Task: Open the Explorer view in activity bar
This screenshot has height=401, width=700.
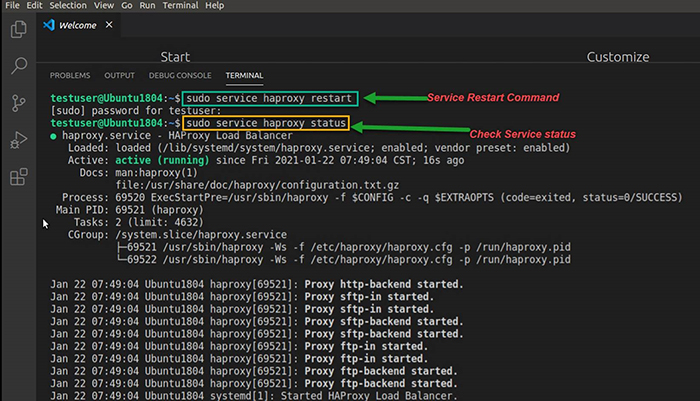Action: point(17,29)
